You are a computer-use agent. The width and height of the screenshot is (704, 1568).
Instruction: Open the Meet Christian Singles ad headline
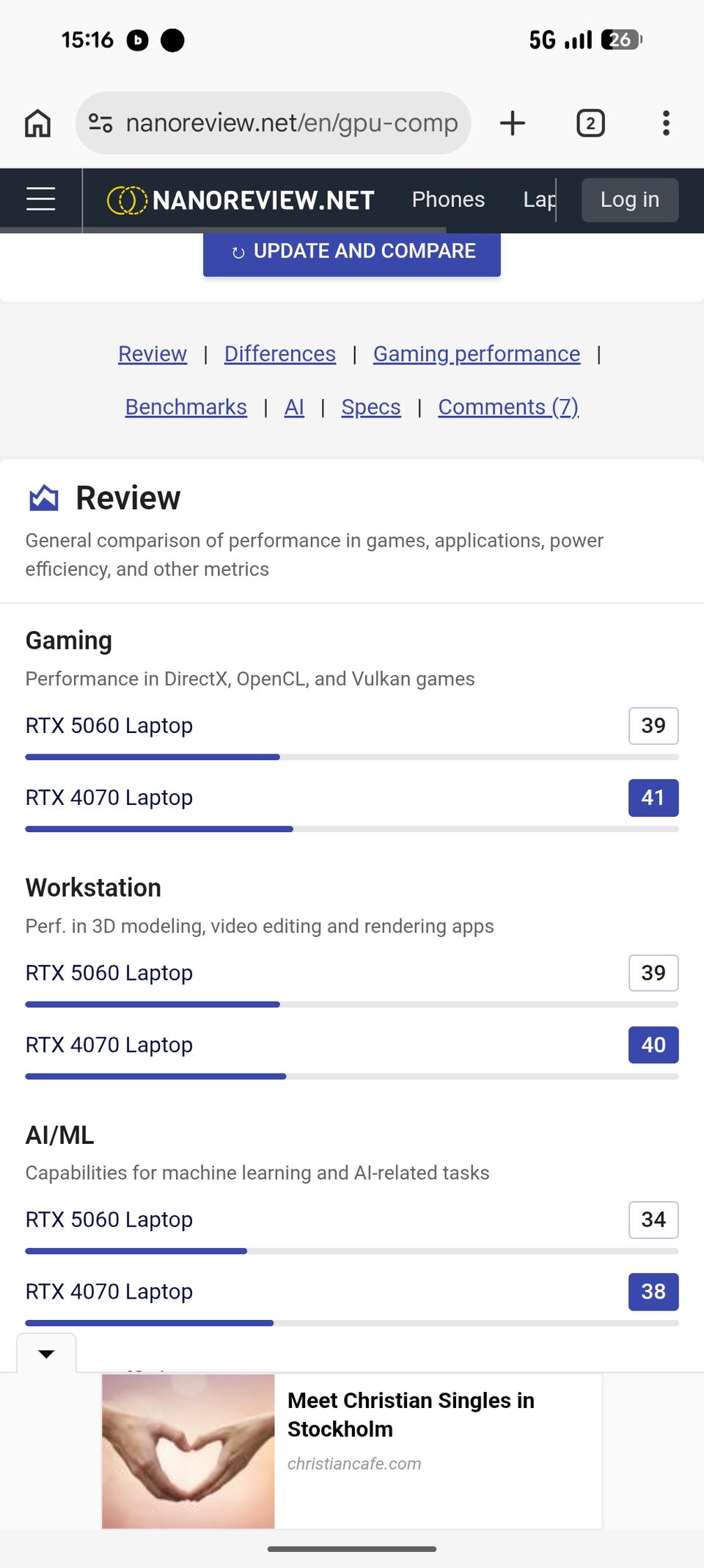pyautogui.click(x=411, y=1415)
